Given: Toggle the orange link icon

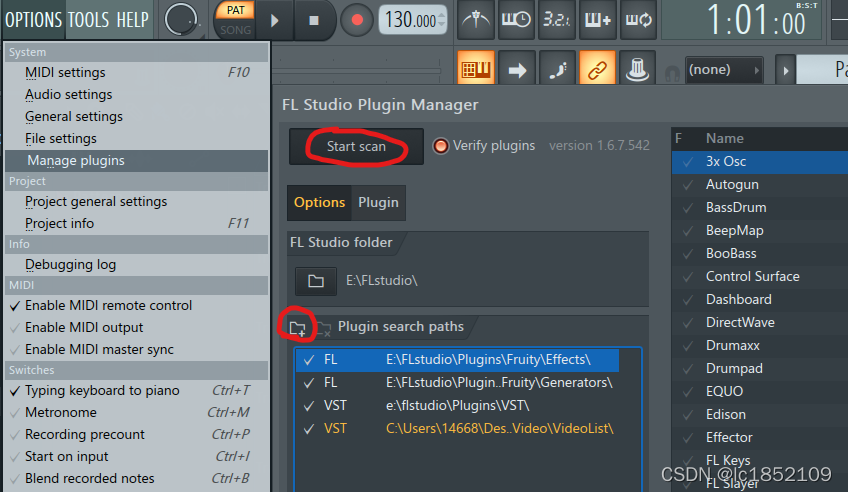Looking at the screenshot, I should tap(597, 69).
